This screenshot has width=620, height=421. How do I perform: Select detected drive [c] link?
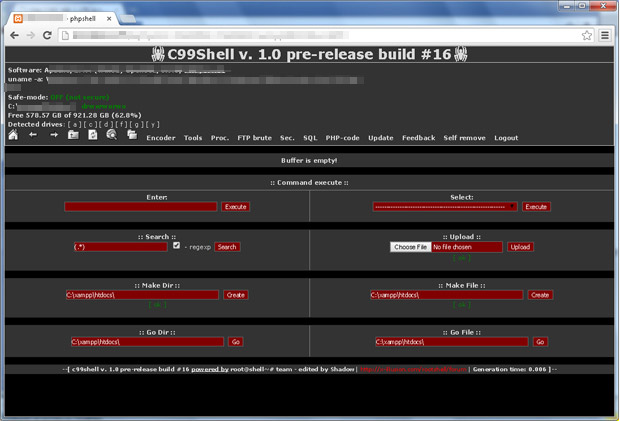coord(88,124)
